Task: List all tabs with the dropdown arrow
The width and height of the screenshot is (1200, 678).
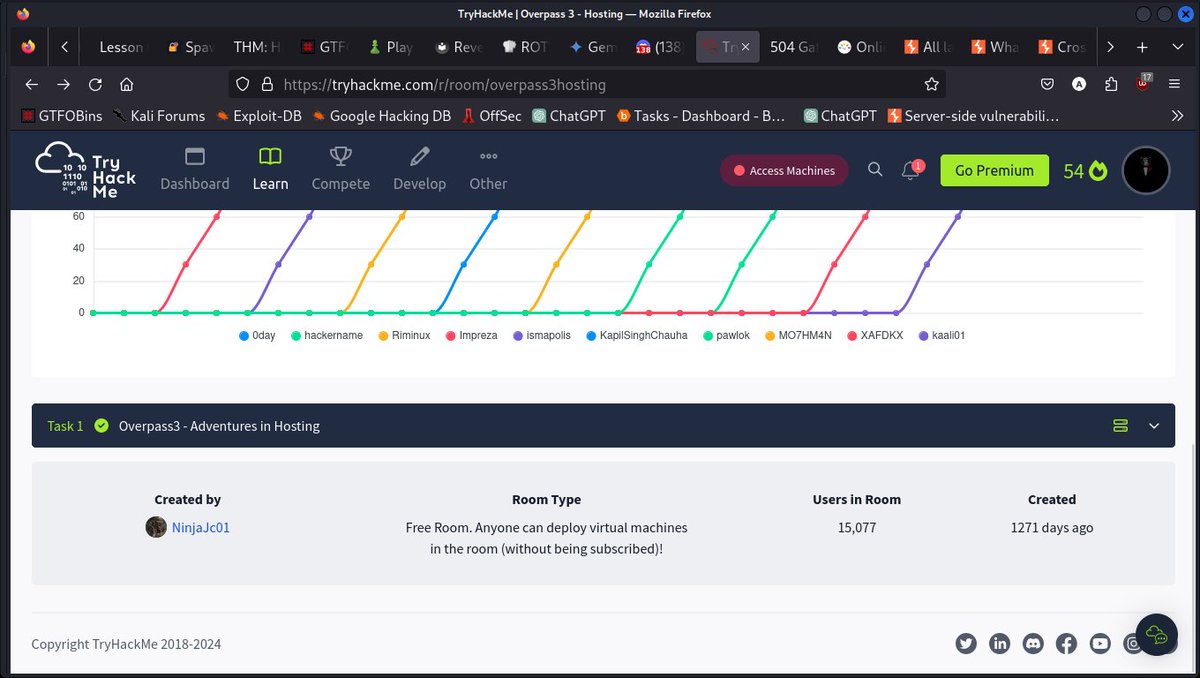Action: 1176,47
